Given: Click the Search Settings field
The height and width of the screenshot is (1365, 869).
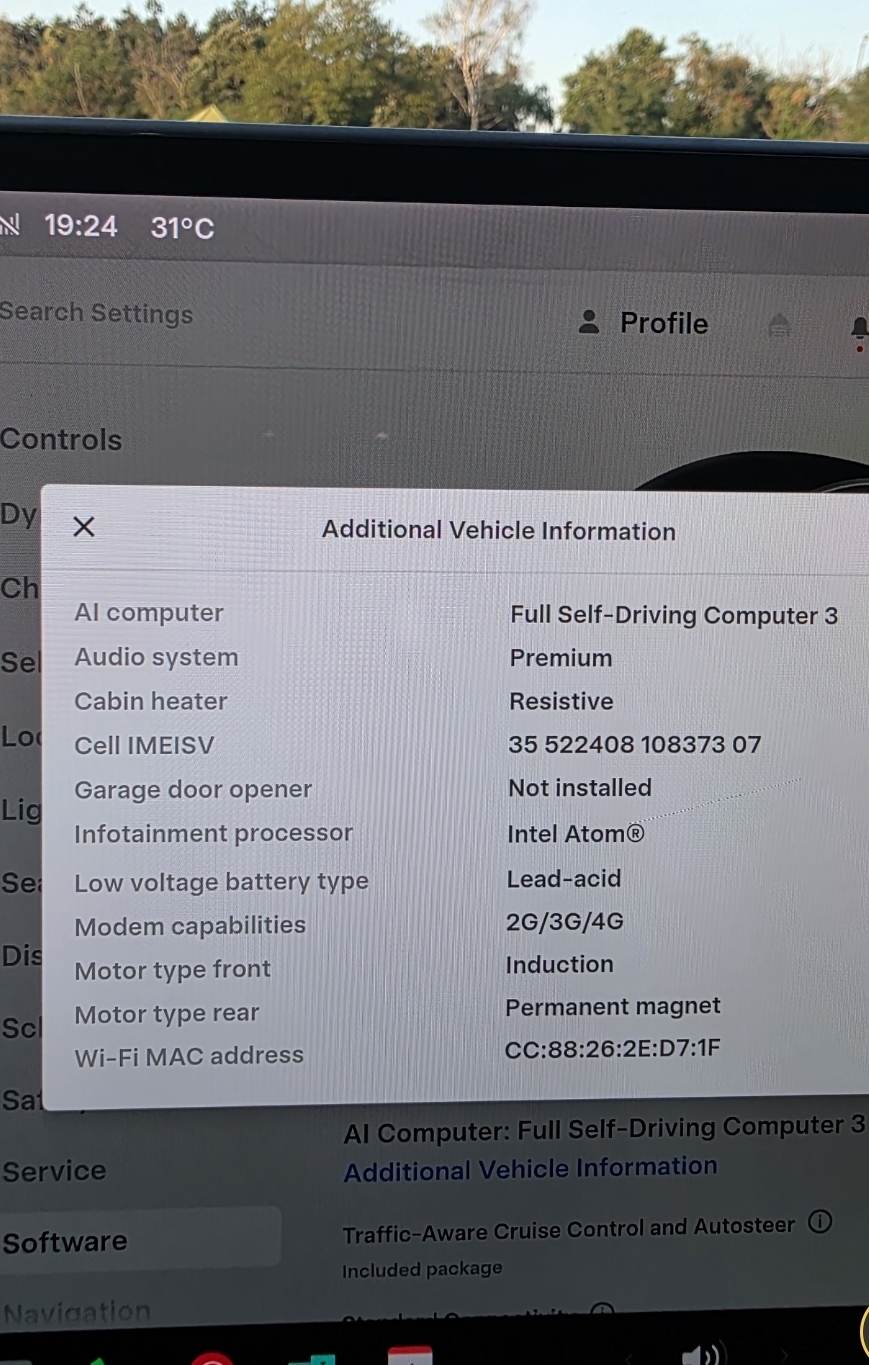Looking at the screenshot, I should click(97, 313).
